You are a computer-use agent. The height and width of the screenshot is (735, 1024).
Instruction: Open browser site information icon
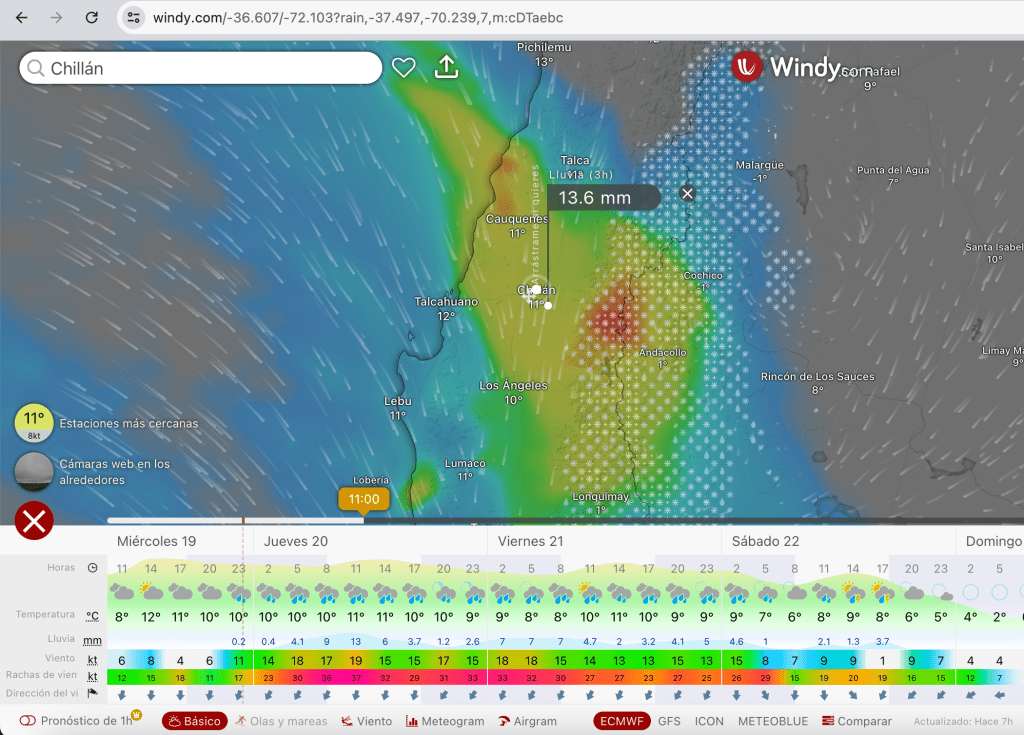tap(135, 18)
